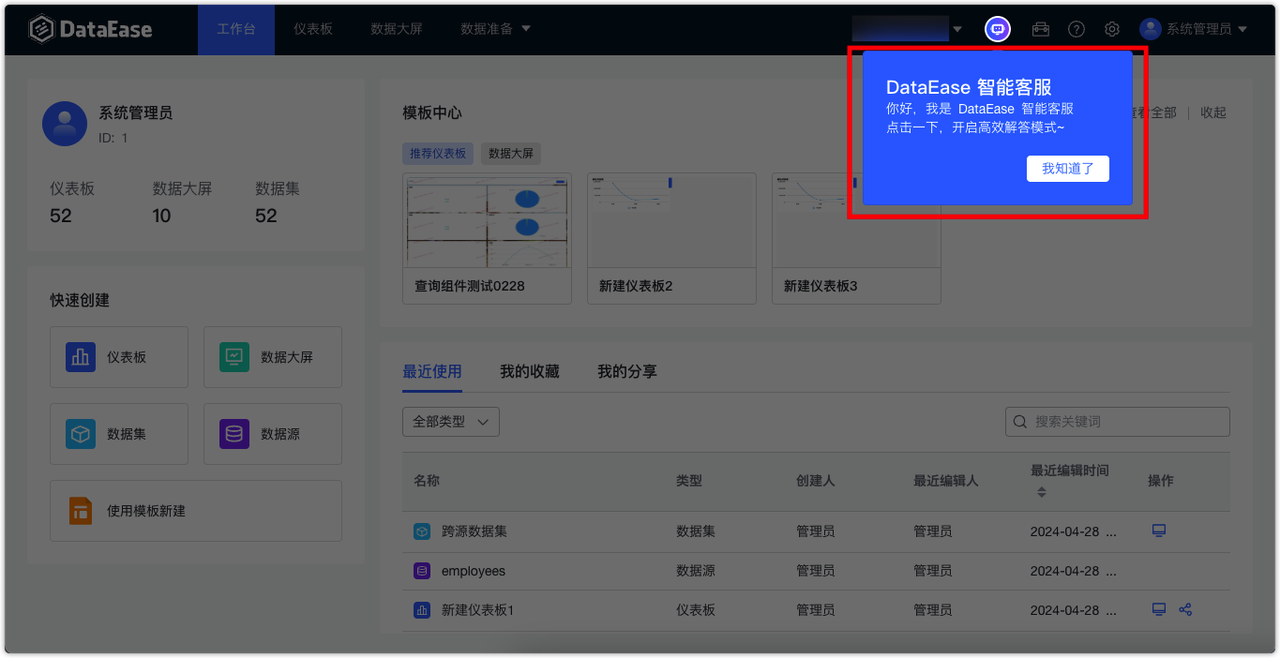
Task: Open the DataEase intelligent customer service assistant
Action: pyautogui.click(x=997, y=29)
